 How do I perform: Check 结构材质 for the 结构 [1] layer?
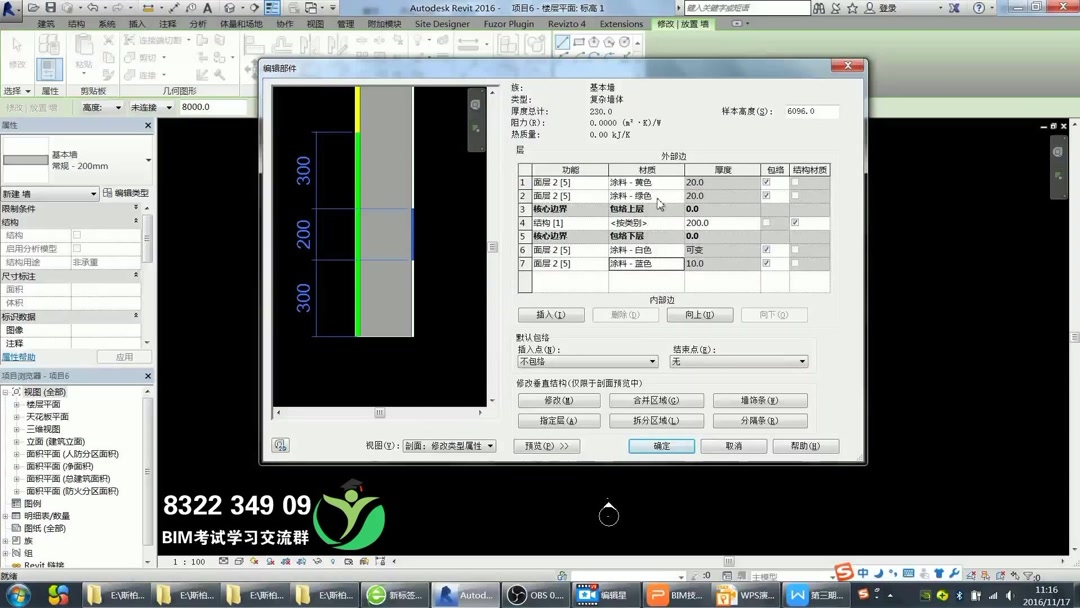[794, 222]
